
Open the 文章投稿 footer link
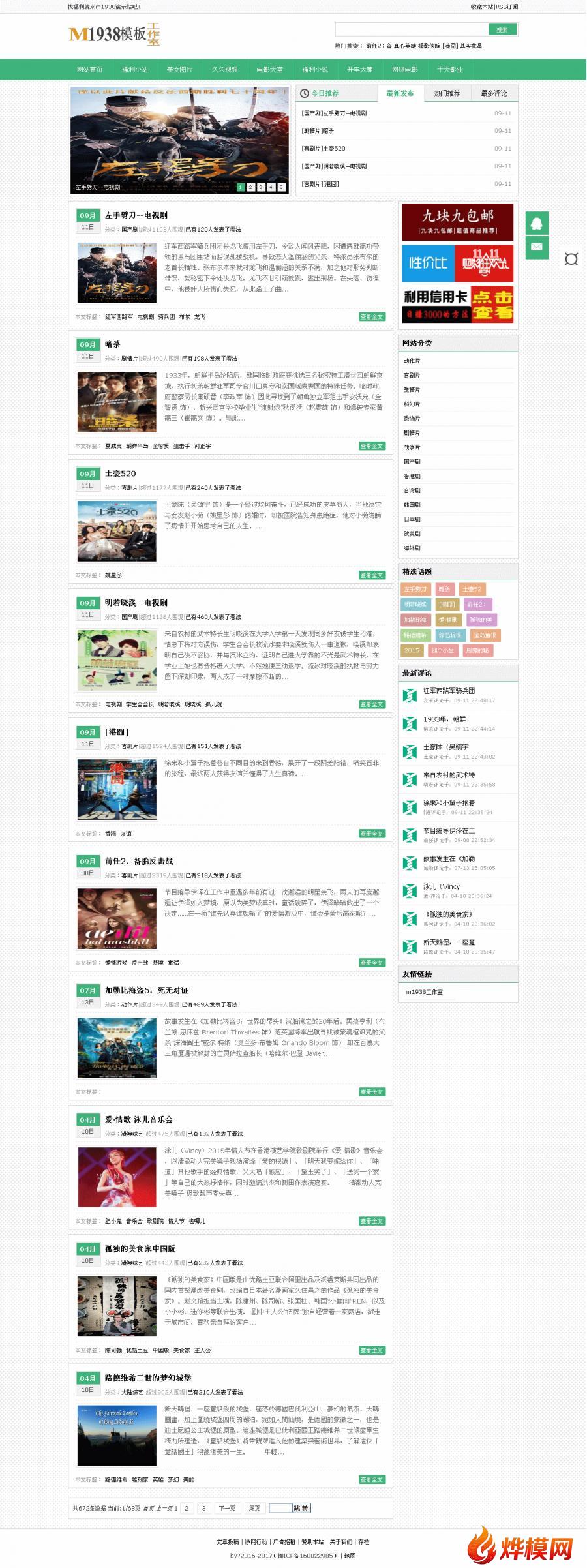pos(228,1542)
